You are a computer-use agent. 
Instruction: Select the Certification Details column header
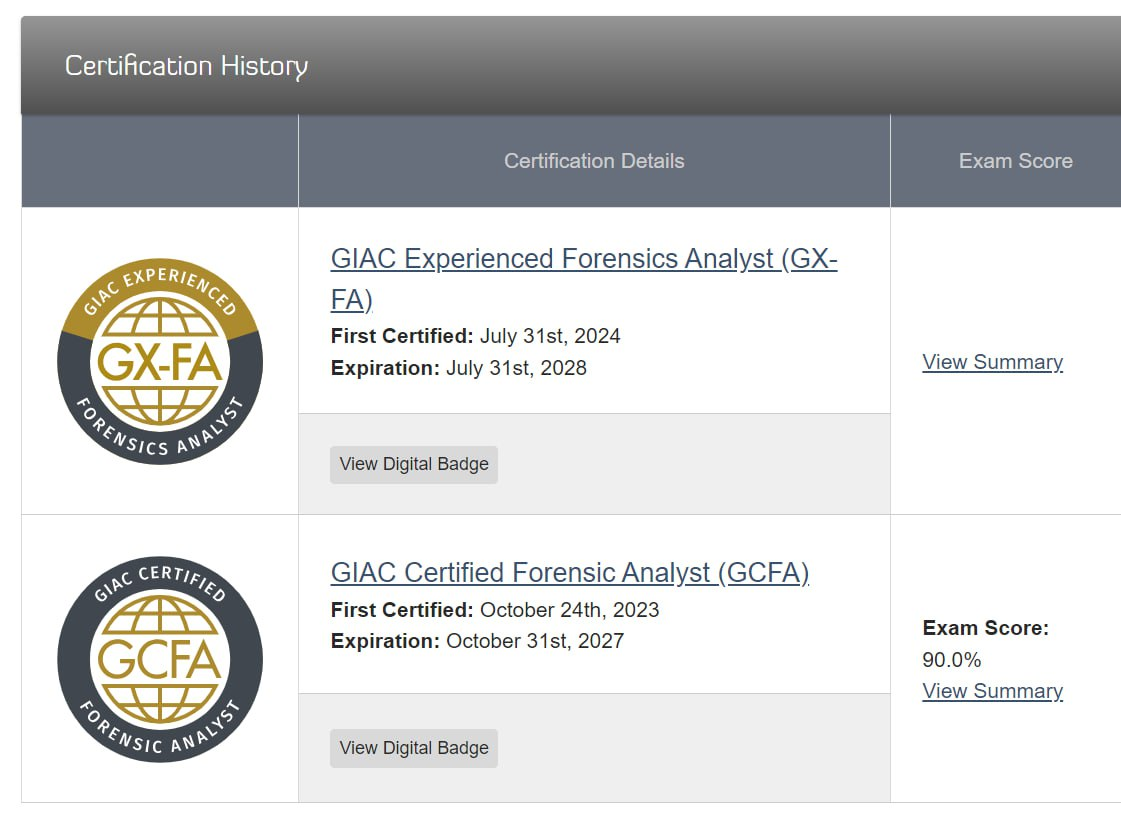[594, 161]
